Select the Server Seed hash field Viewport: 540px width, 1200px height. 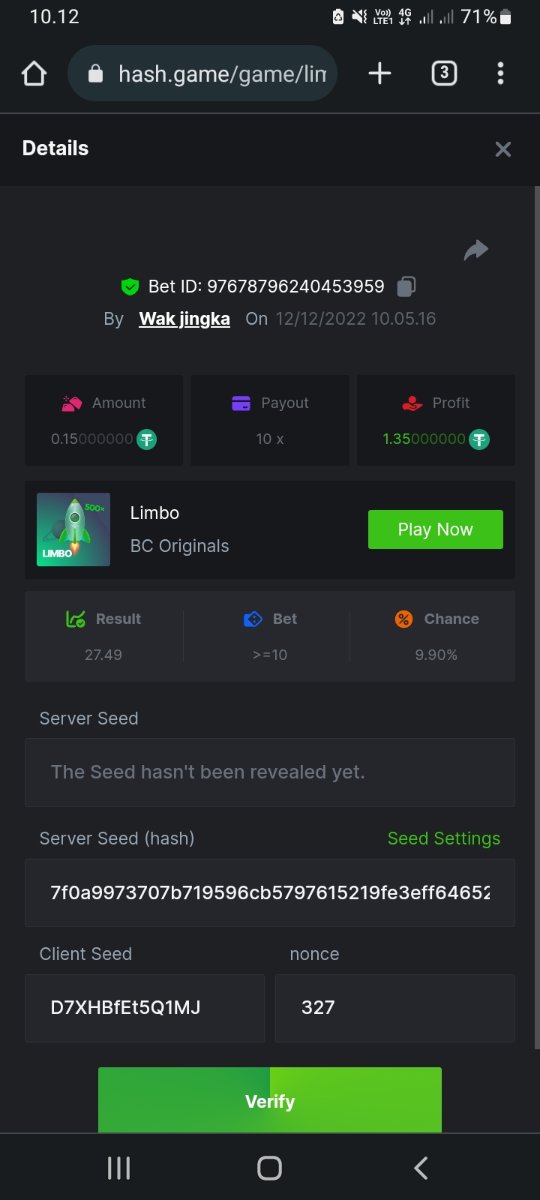click(x=270, y=892)
